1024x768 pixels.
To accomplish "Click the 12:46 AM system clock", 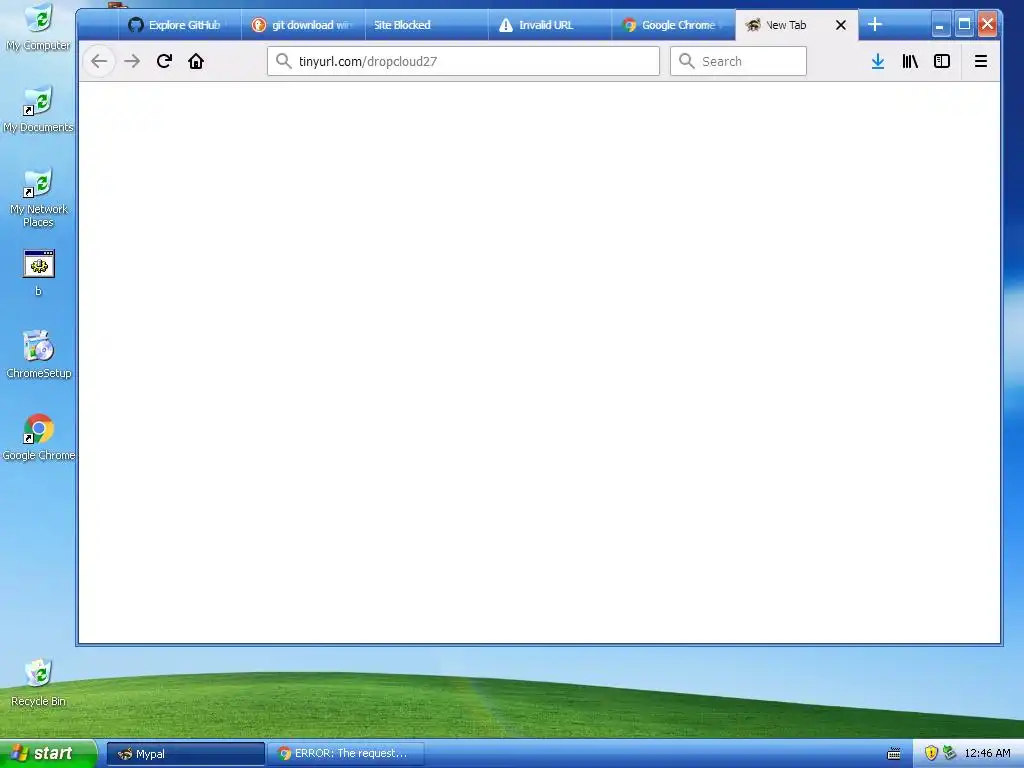I will tap(987, 753).
